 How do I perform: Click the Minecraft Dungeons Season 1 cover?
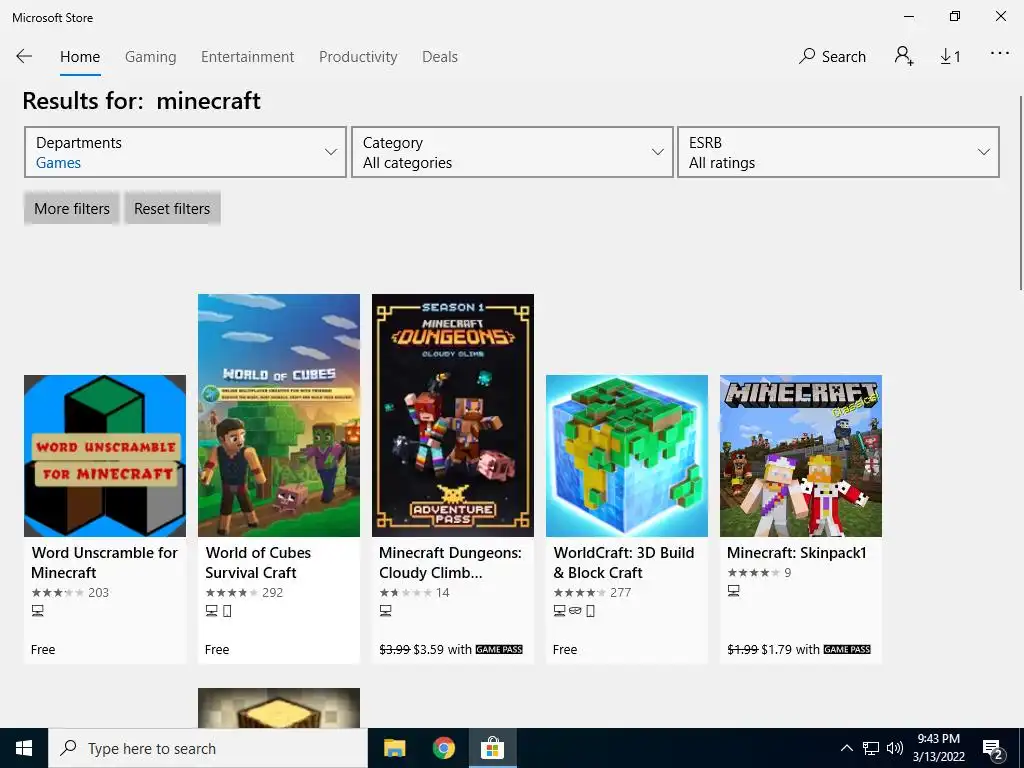pyautogui.click(x=453, y=415)
